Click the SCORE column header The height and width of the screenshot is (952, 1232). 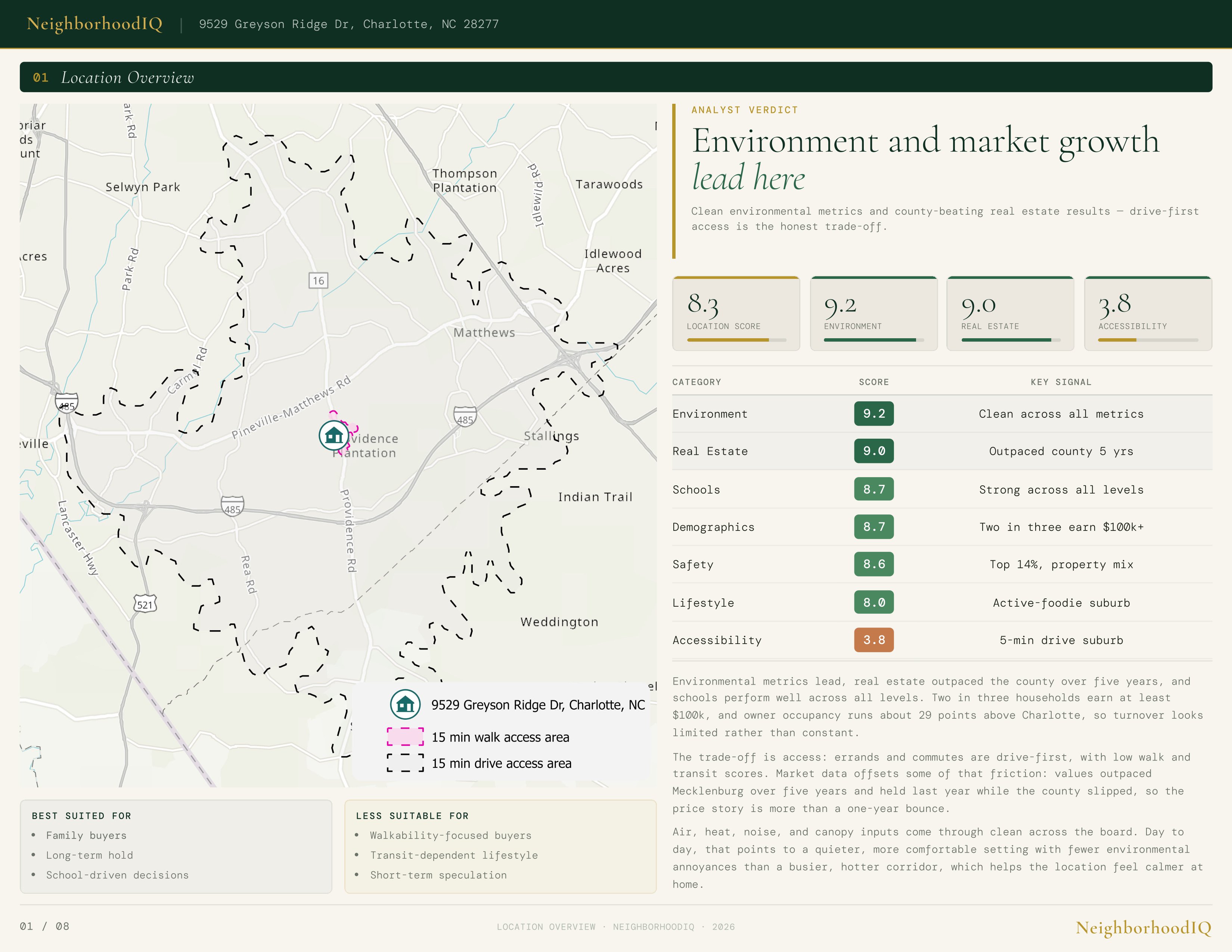[874, 382]
